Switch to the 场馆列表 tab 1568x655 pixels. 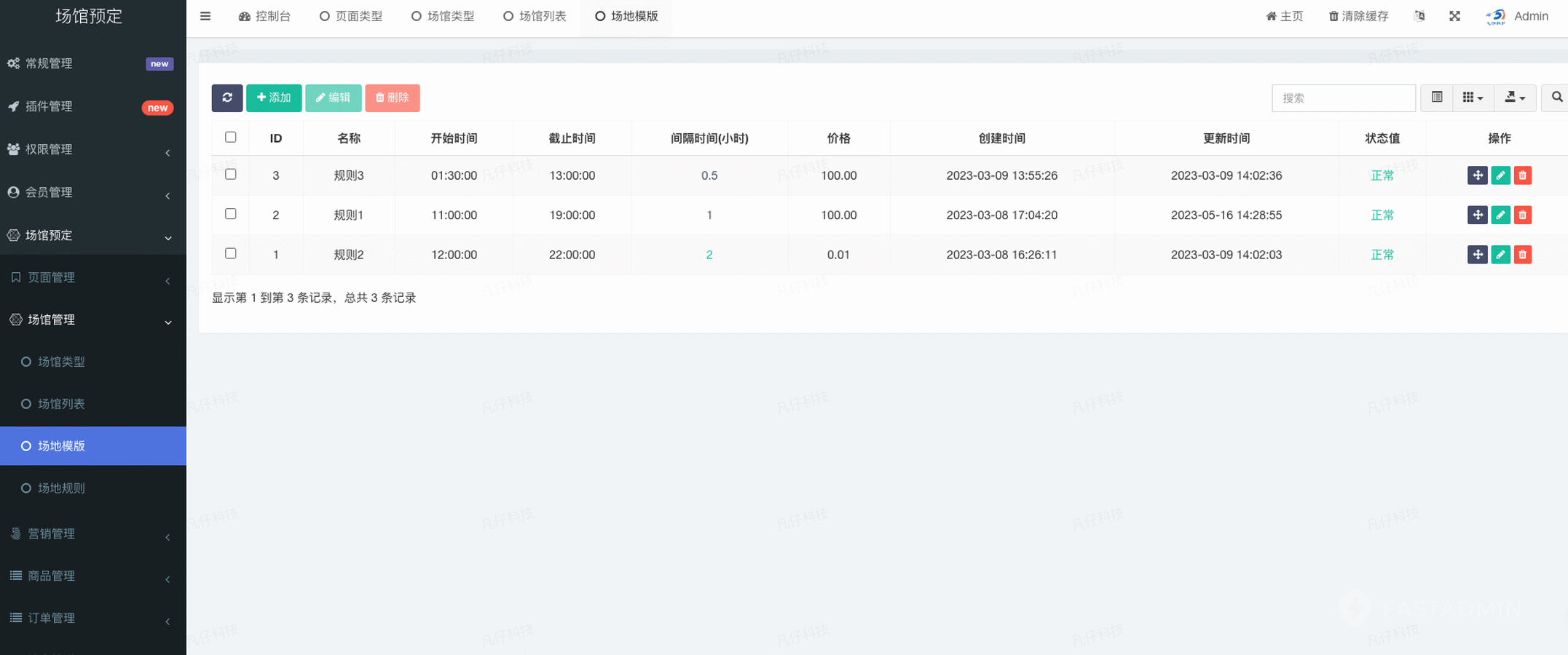(x=535, y=16)
